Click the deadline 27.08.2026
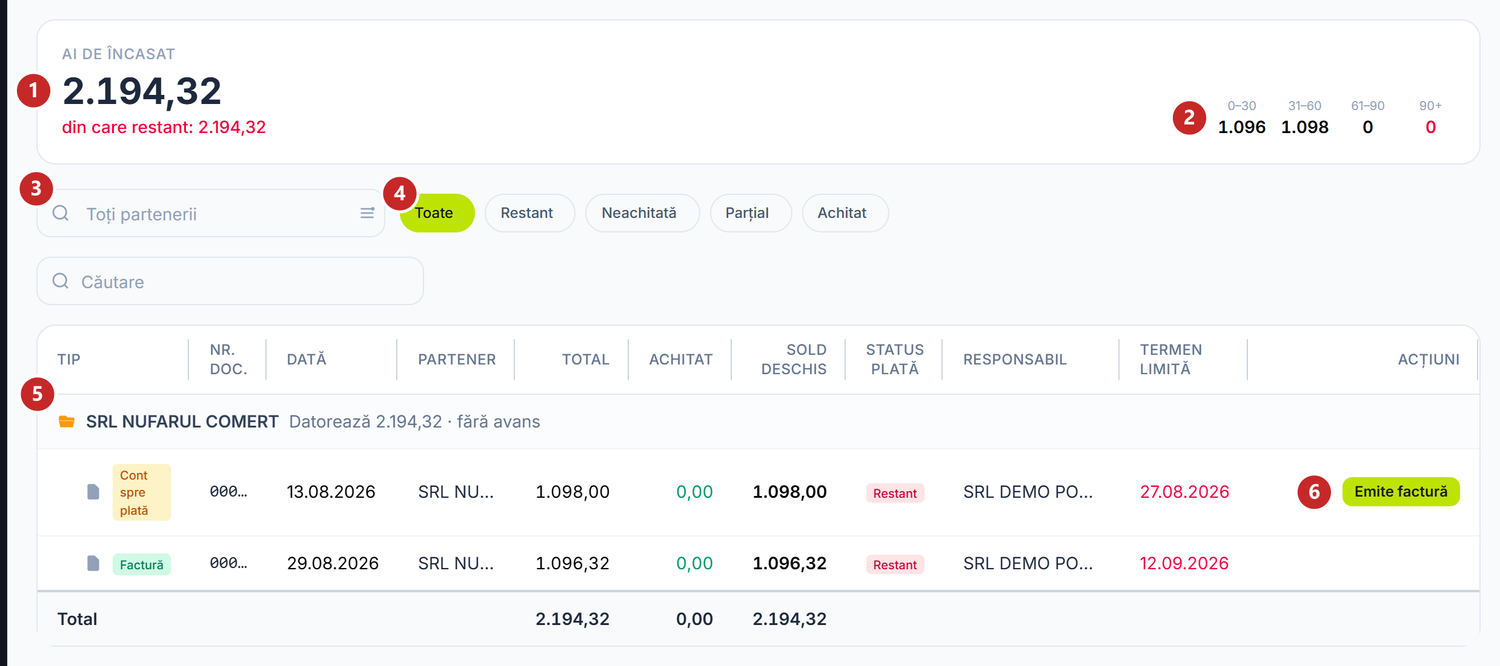The image size is (1500, 666). click(1184, 492)
